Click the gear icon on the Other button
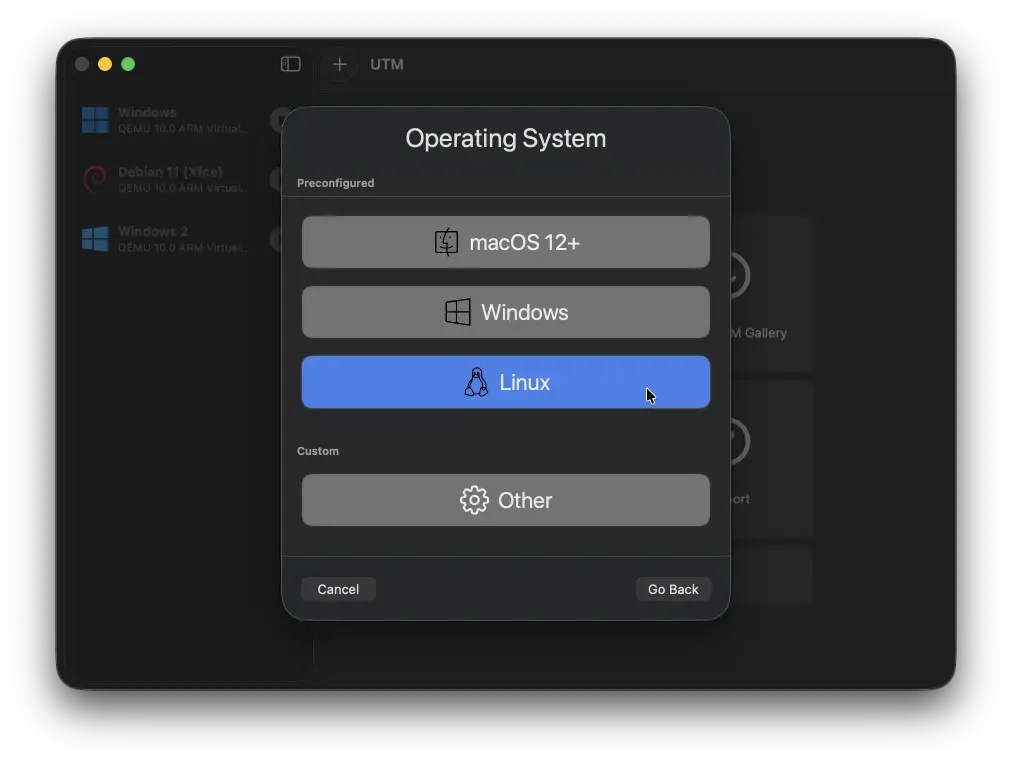 coord(474,500)
